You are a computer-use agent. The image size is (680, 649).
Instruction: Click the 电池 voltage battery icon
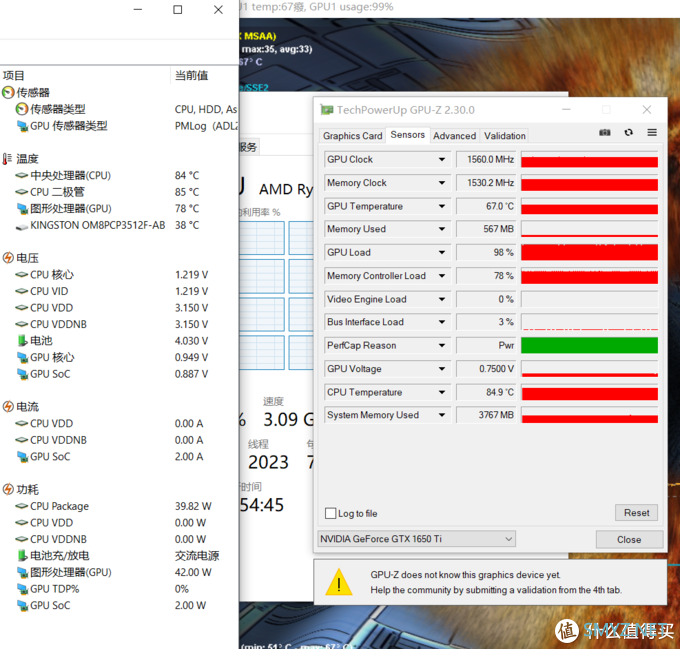[x=23, y=341]
